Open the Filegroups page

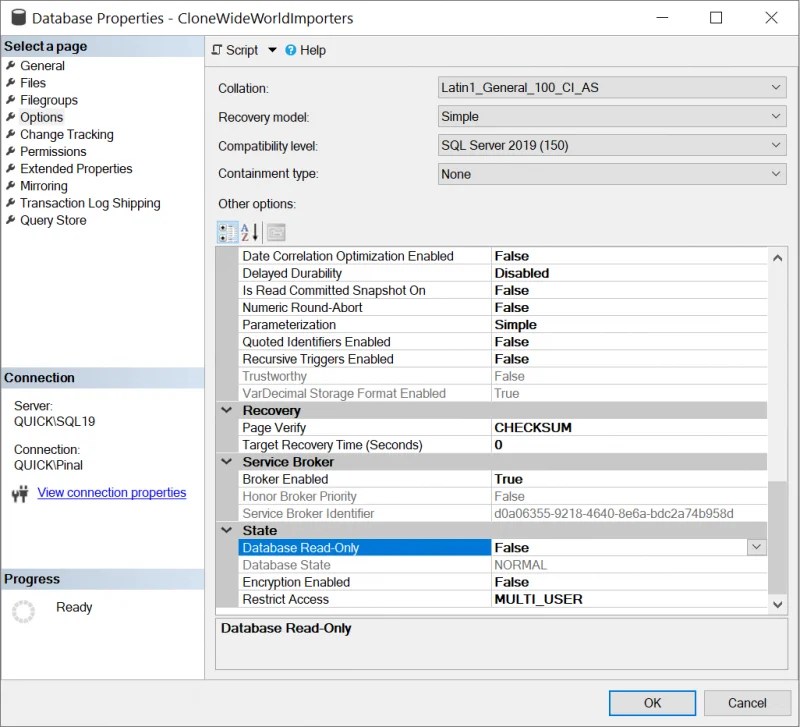(49, 100)
